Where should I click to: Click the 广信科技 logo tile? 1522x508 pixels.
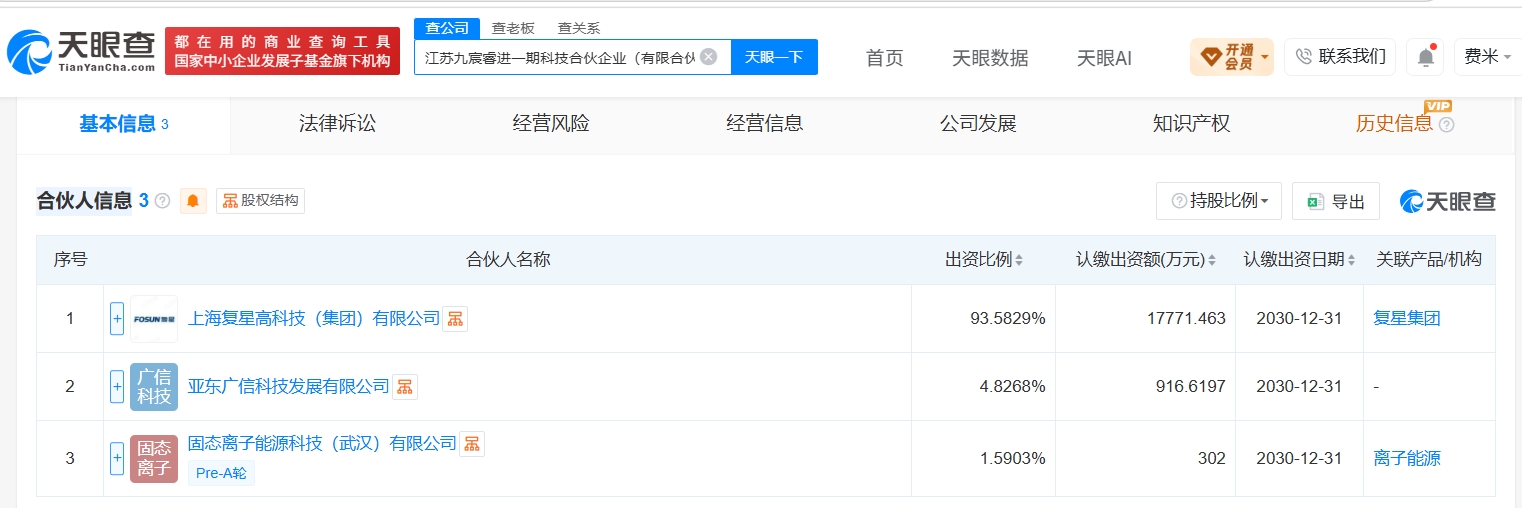tap(154, 387)
